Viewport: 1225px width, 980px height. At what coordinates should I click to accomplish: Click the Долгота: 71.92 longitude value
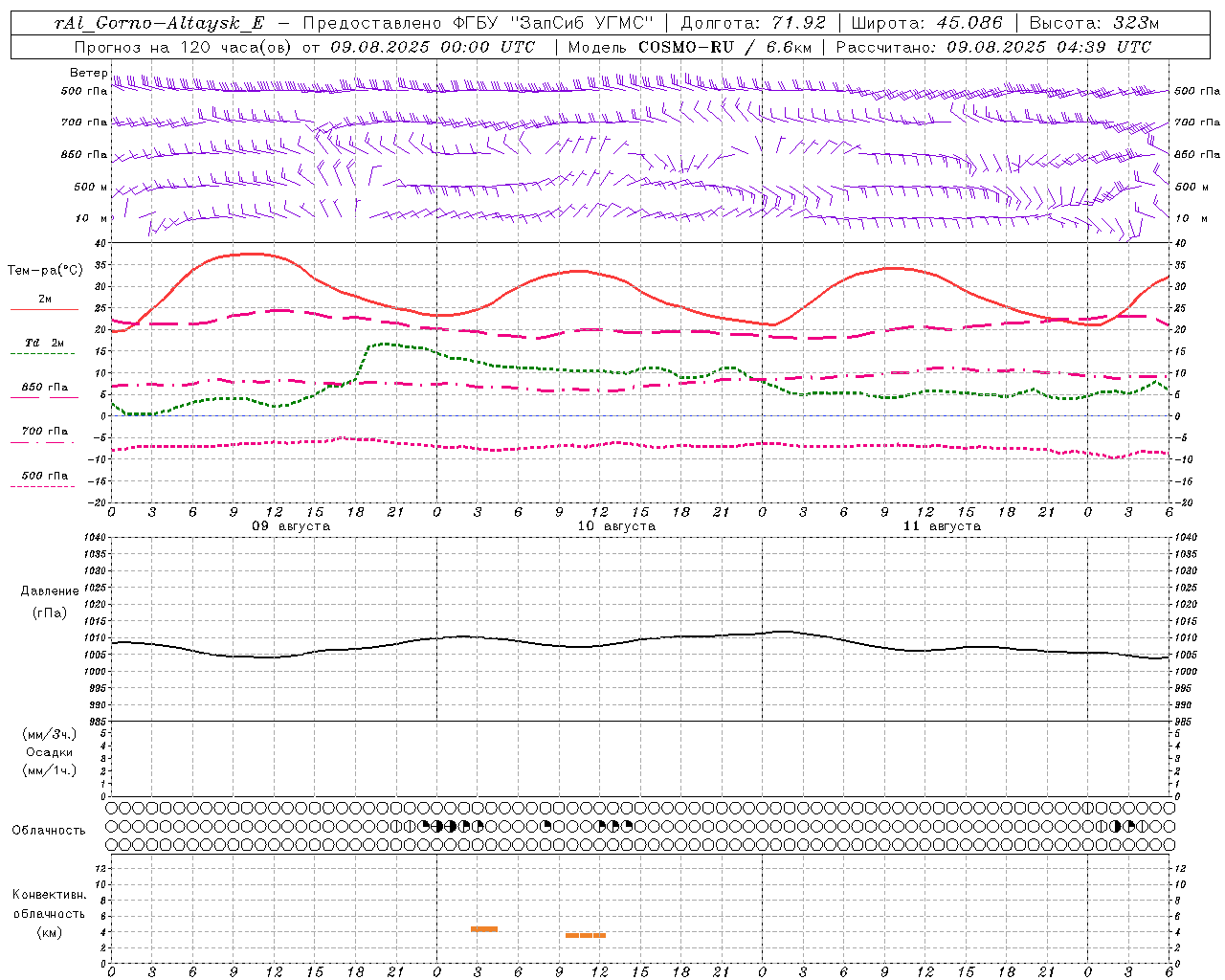[752, 23]
